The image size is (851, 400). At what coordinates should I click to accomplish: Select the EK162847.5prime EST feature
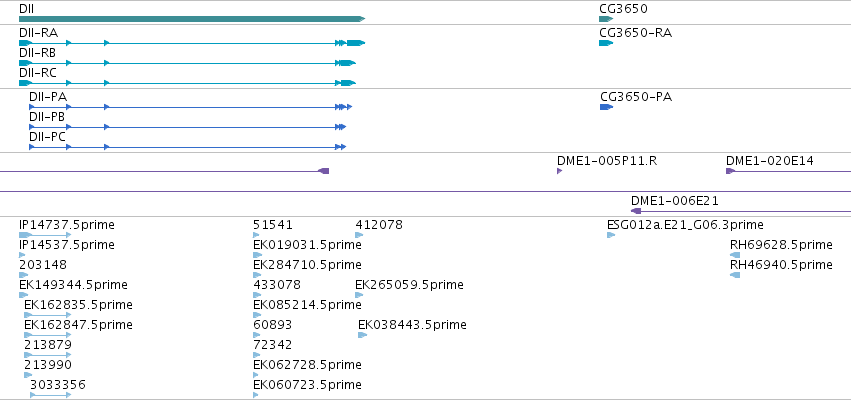click(48, 335)
